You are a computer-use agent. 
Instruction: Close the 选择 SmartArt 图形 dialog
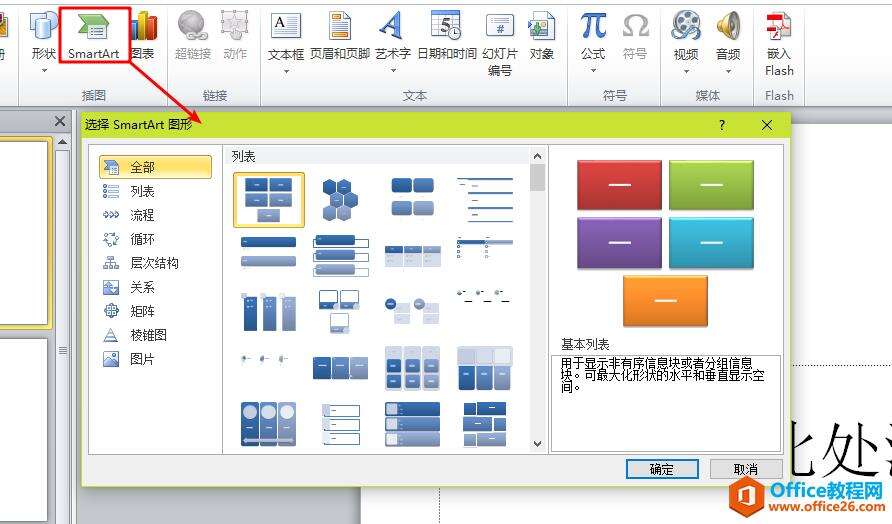tap(767, 125)
